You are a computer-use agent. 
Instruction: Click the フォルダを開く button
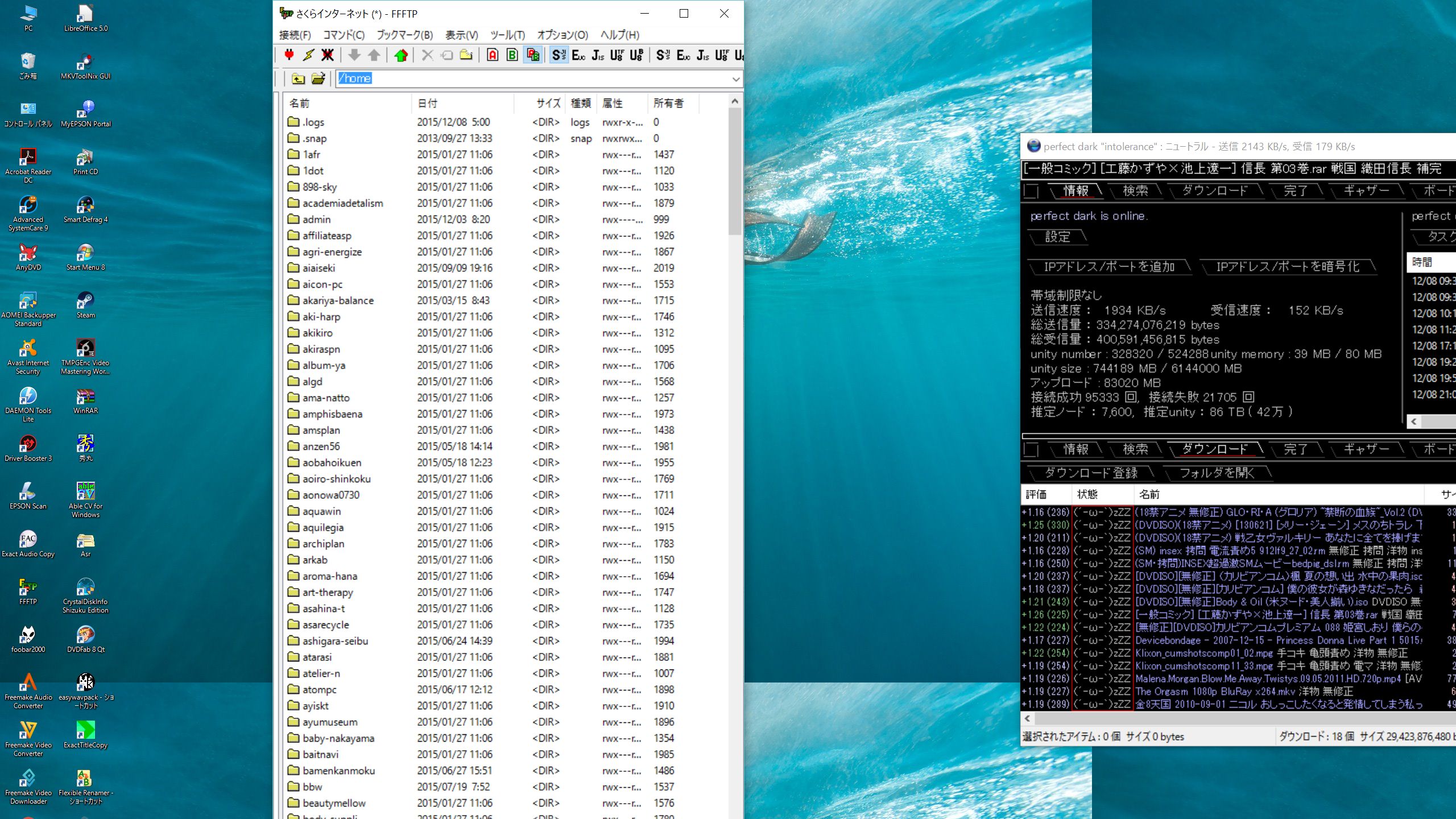(1217, 473)
